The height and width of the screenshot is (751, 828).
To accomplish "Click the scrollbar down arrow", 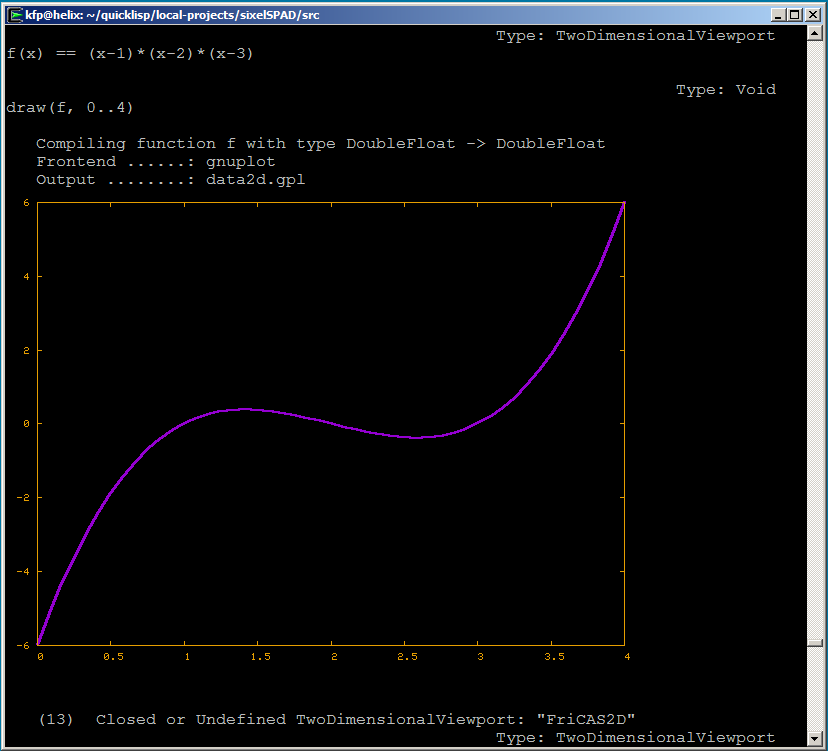I will 814,738.
